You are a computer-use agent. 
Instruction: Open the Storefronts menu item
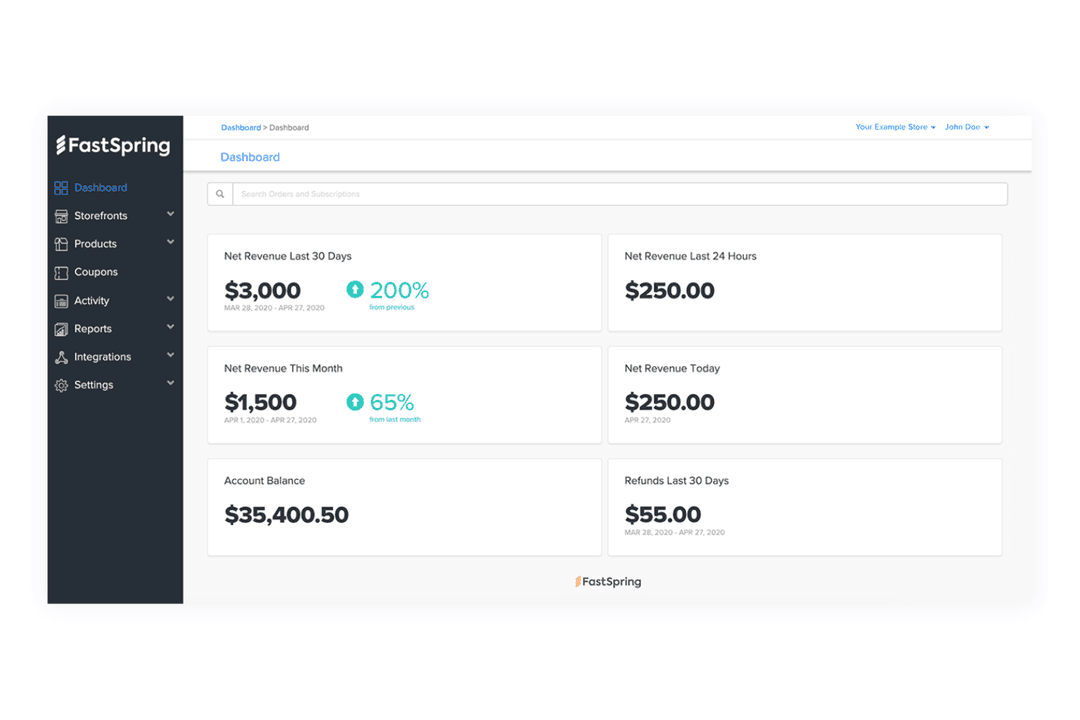pos(101,216)
